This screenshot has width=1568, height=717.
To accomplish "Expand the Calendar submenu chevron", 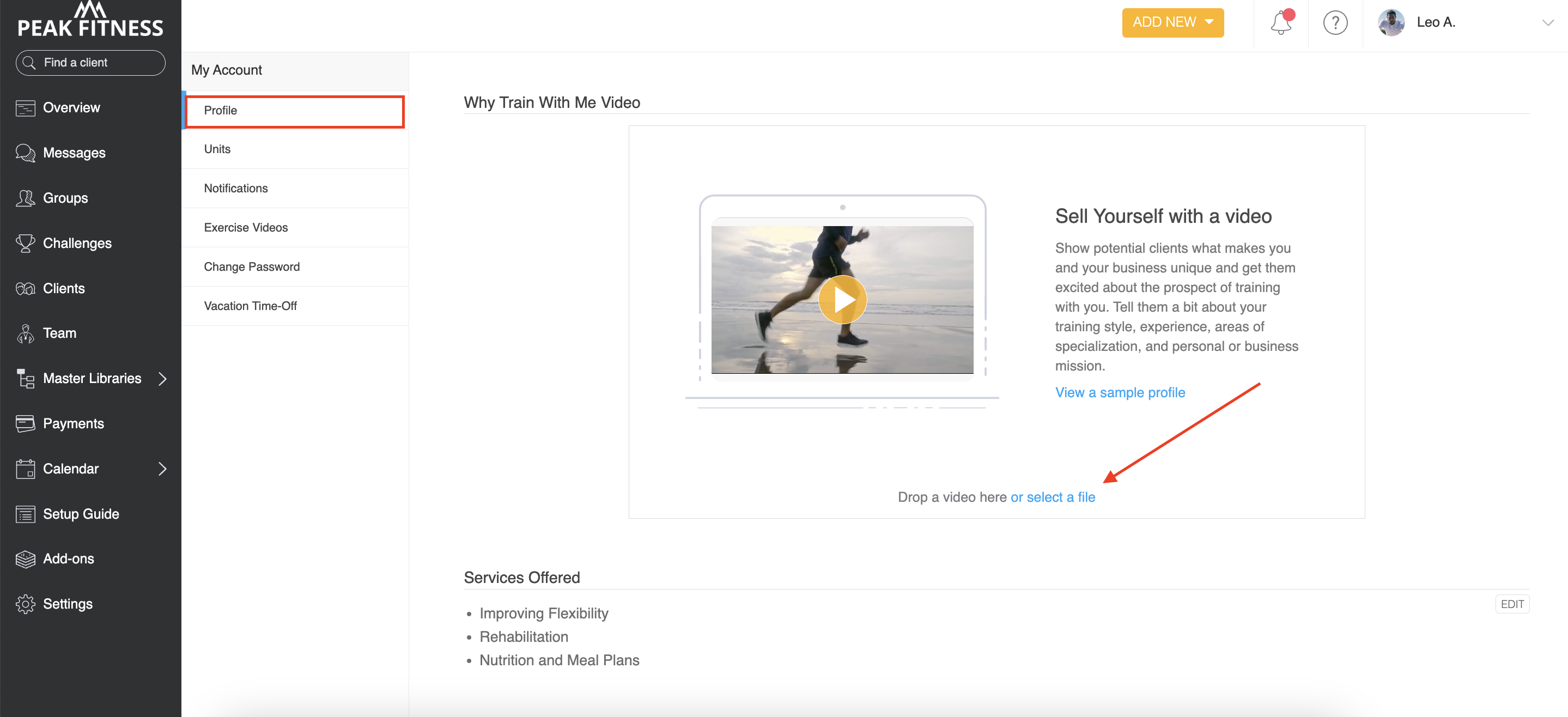I will tap(162, 469).
